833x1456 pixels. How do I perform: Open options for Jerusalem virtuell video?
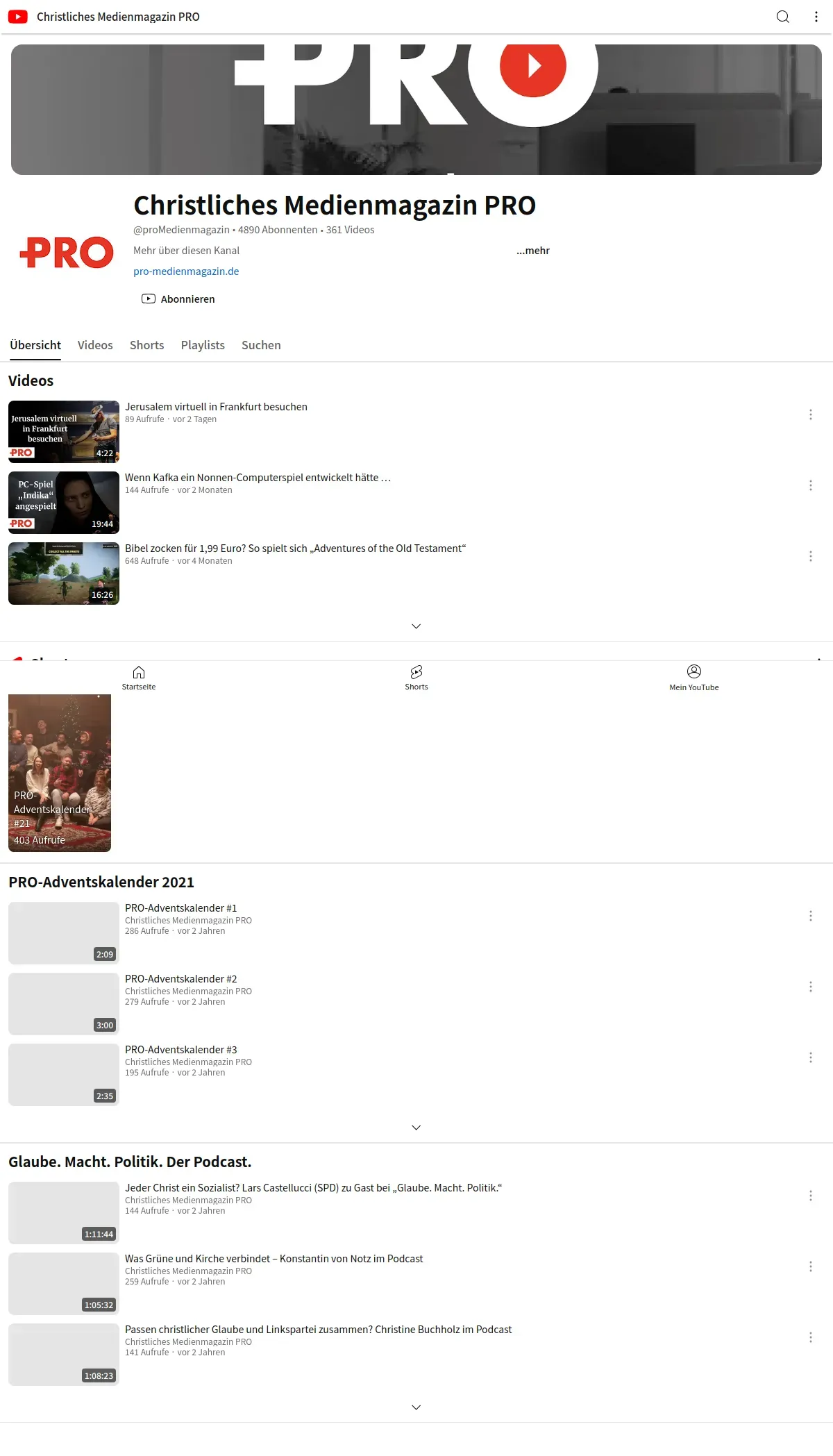(811, 415)
